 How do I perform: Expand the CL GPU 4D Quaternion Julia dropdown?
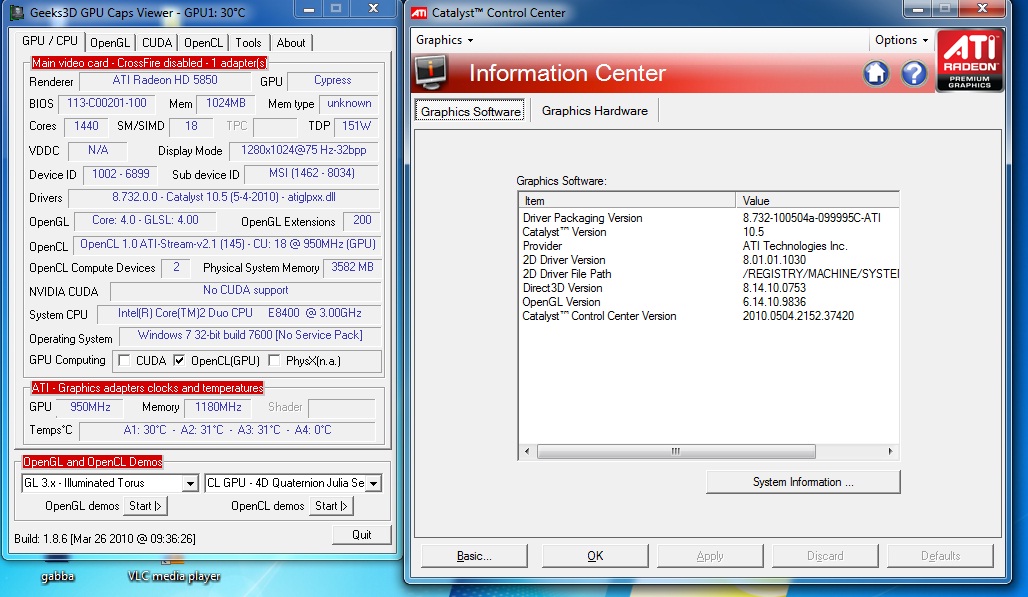tap(373, 484)
